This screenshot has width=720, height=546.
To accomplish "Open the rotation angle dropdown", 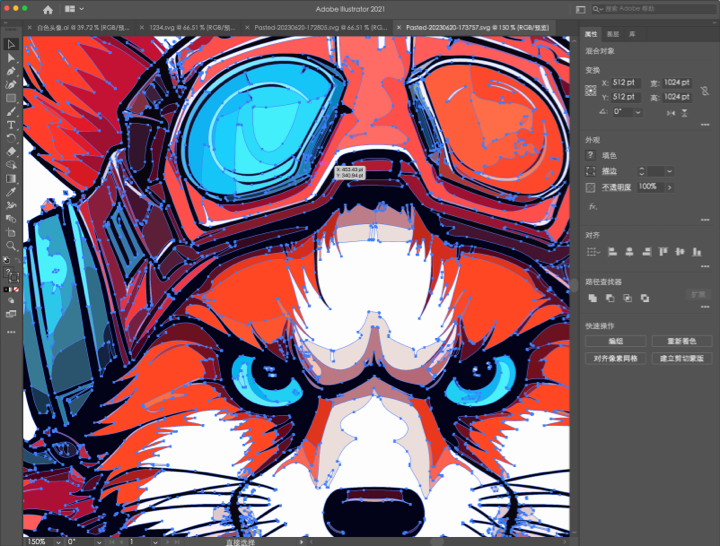I will tap(638, 112).
